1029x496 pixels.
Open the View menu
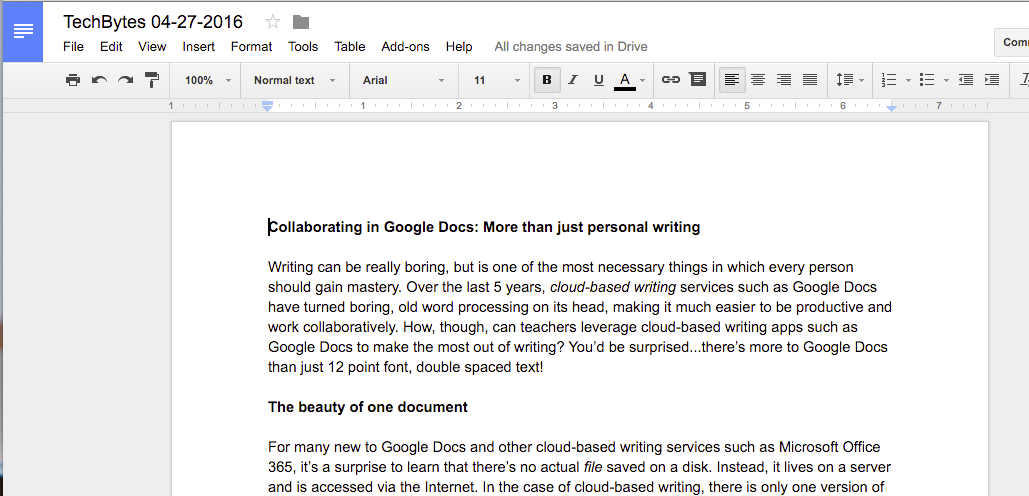152,47
